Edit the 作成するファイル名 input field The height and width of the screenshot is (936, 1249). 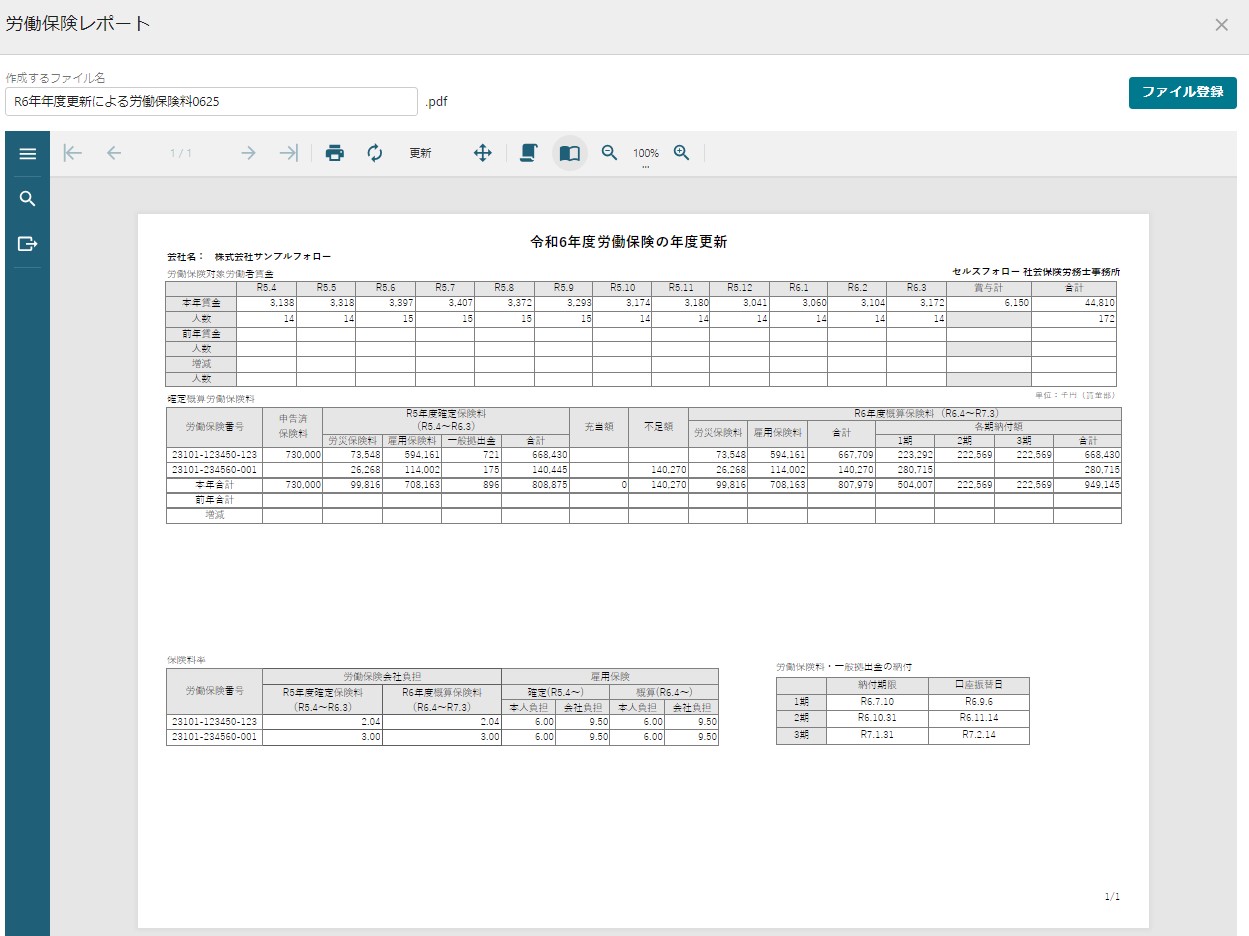[x=211, y=101]
